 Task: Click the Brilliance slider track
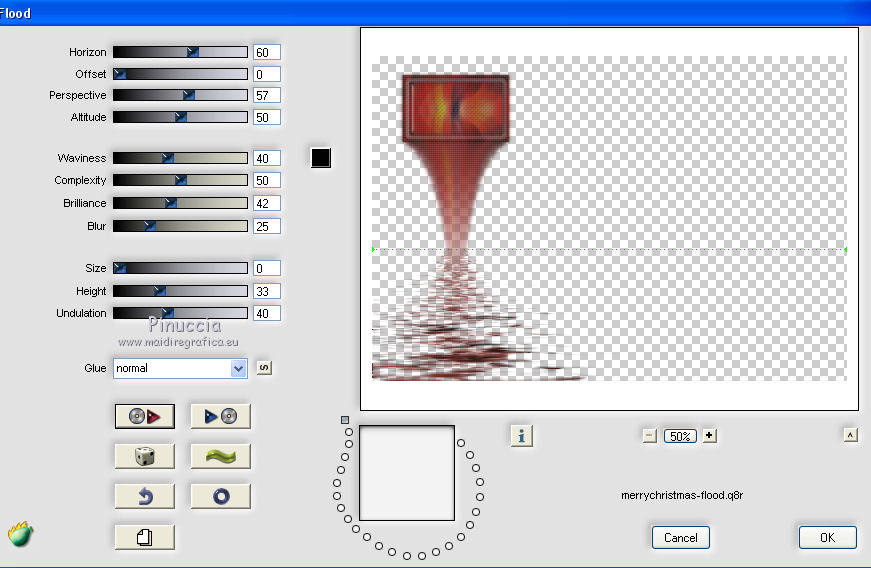pos(181,203)
